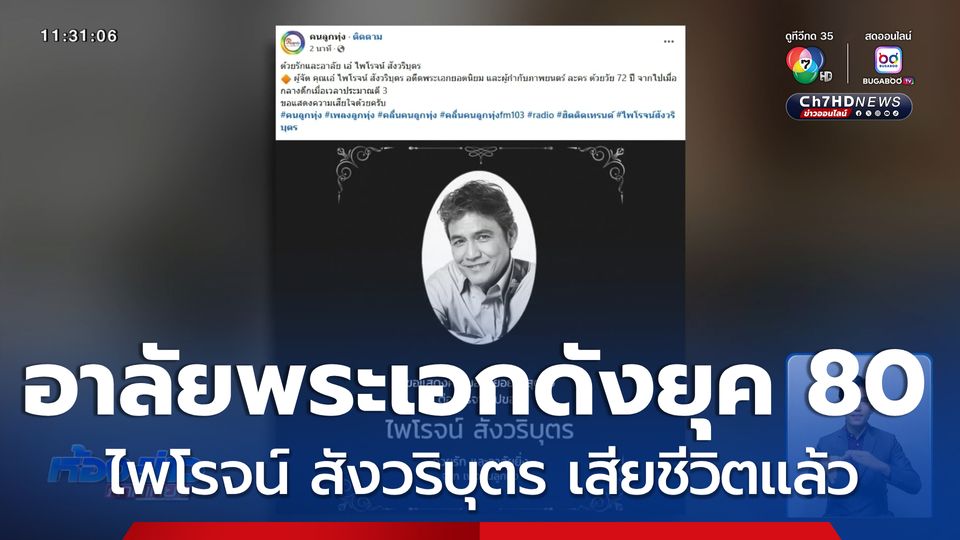Screen dimensions: 960x540
Task: Click the 2 นาที post timestamp
Action: pos(321,48)
